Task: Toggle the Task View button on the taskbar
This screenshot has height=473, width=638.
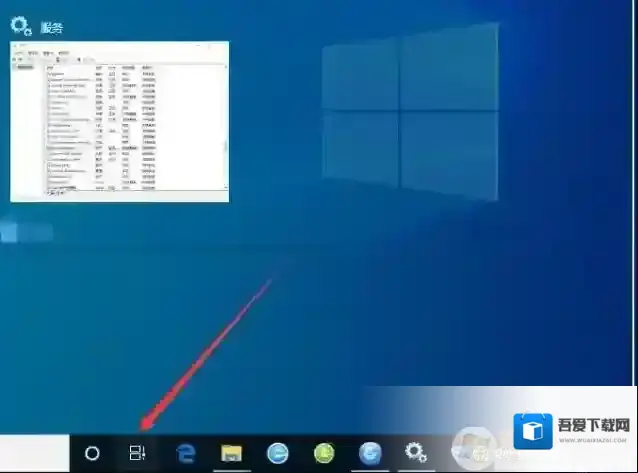Action: tap(138, 453)
